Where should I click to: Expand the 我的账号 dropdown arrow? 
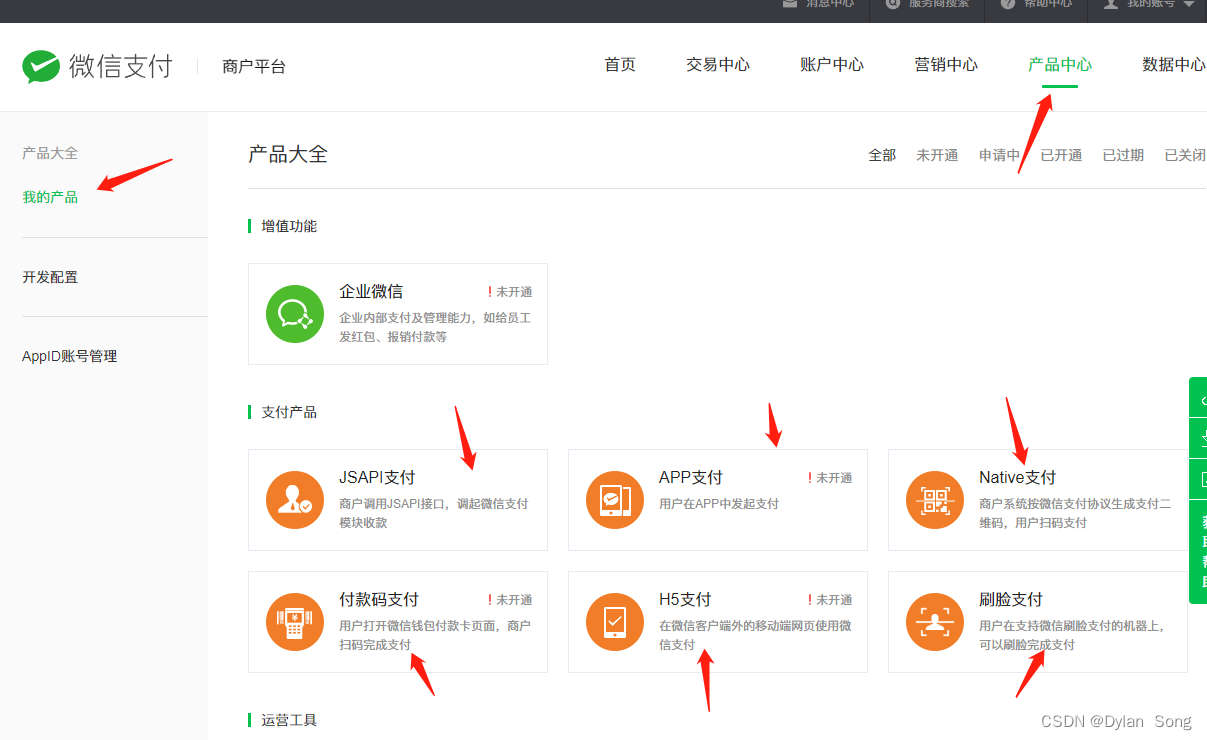1189,4
